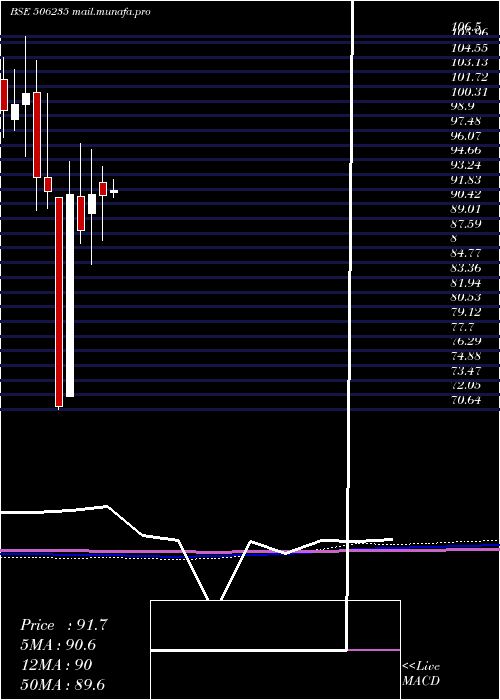Viewport: 500px width, 700px height.
Task: Click the tall white candlestick beside the red one
Action: (x=70, y=296)
